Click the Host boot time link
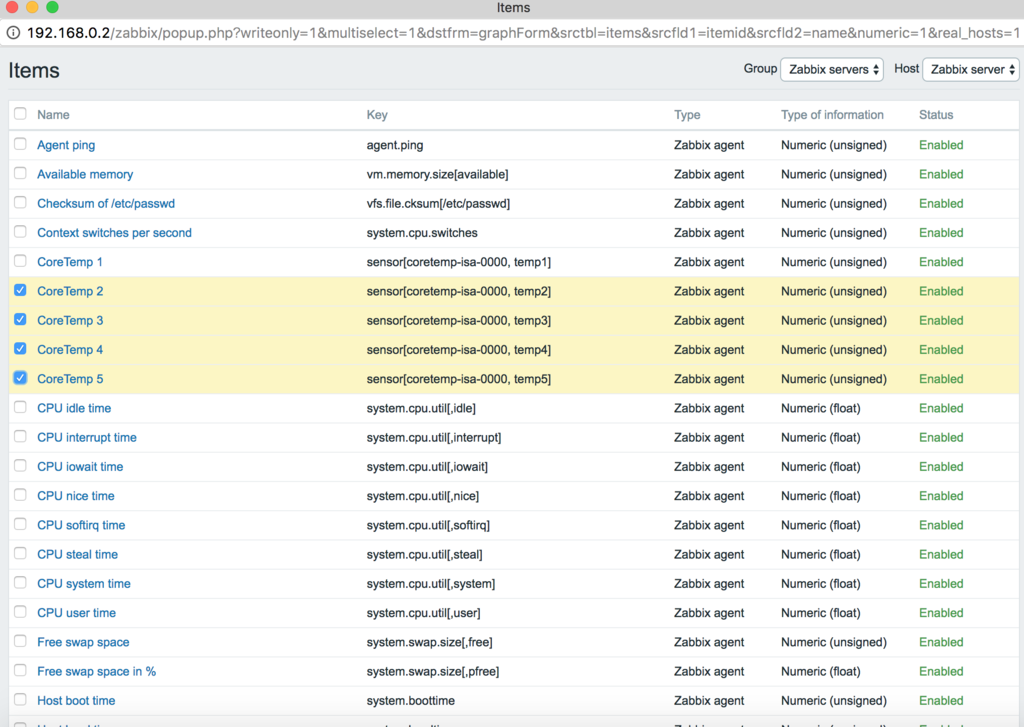1024x727 pixels. (76, 701)
